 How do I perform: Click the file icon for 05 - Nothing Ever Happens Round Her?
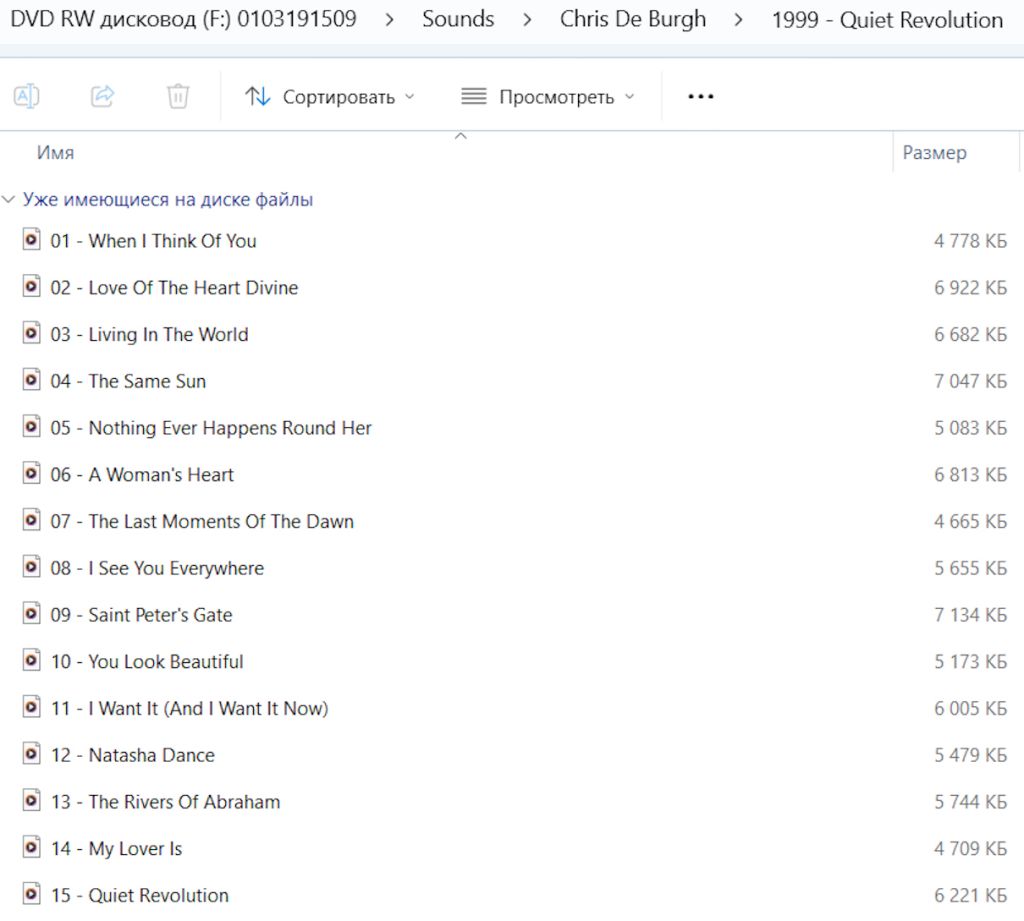(31, 427)
